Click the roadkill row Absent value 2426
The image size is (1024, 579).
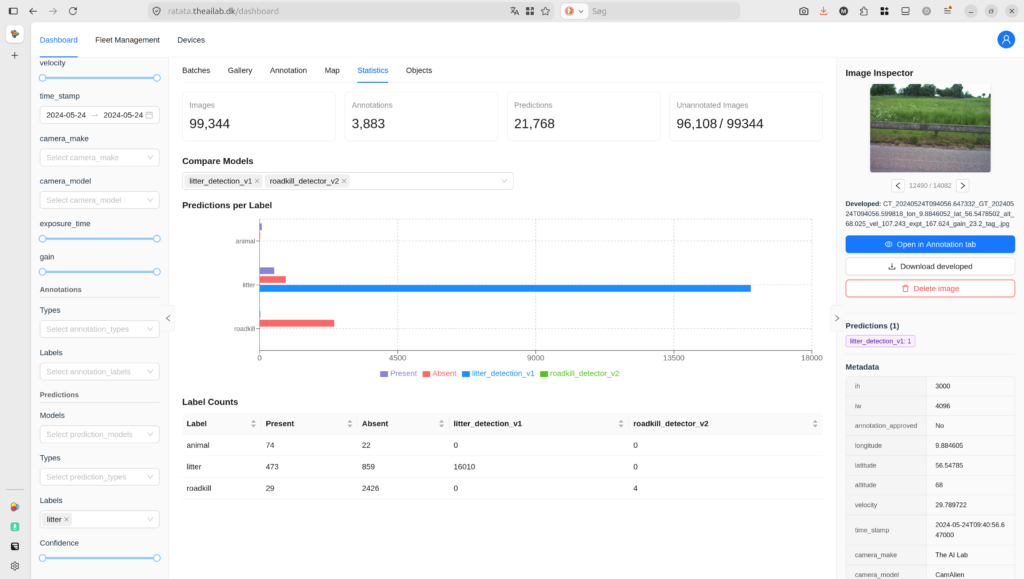coord(370,488)
